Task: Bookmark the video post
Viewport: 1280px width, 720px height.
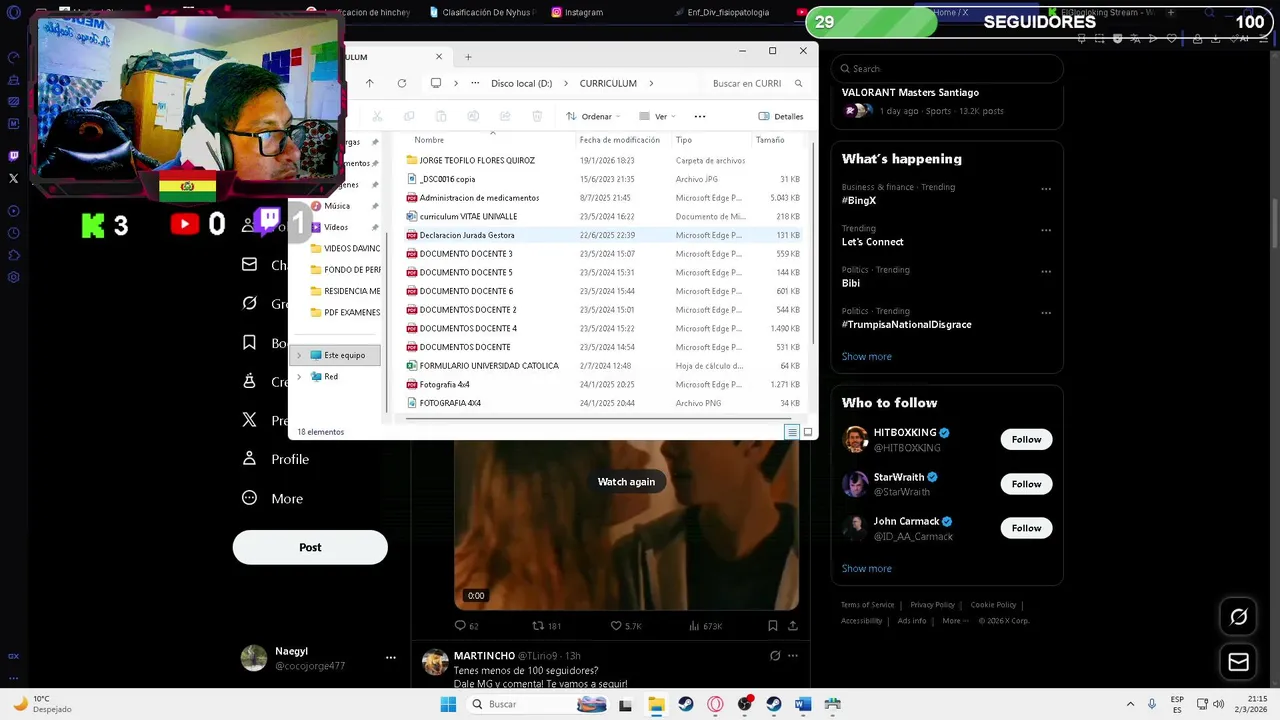Action: [x=772, y=626]
